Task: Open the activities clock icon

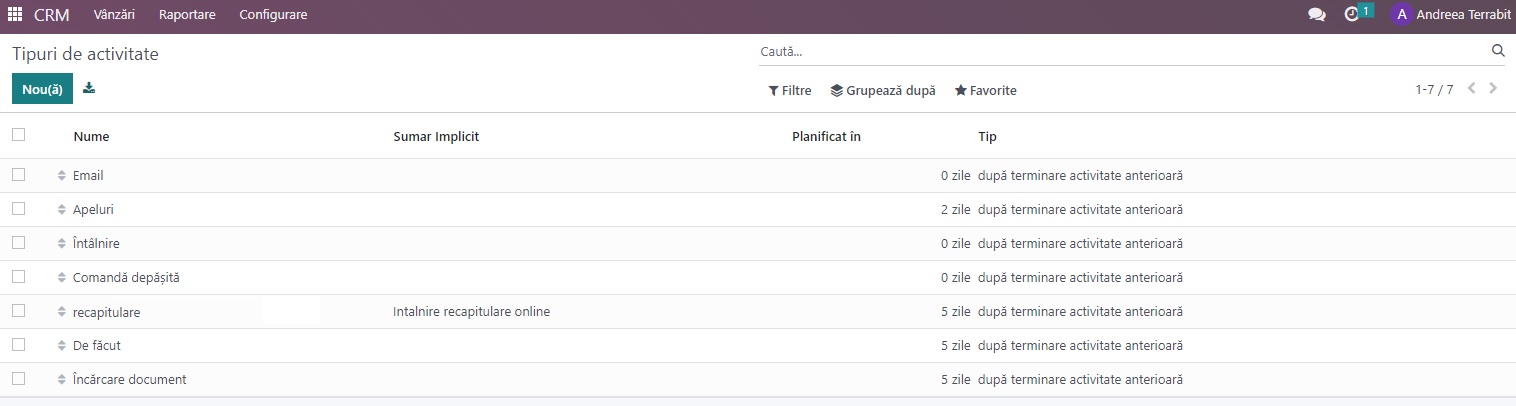Action: [1352, 15]
